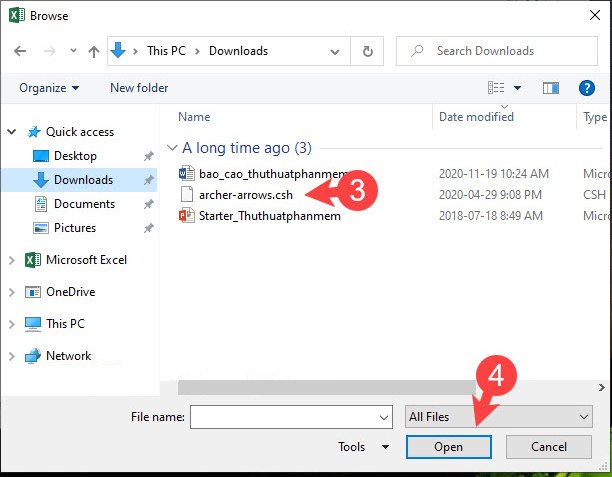Expand the address bar history dropdown
612x477 pixels.
[335, 52]
